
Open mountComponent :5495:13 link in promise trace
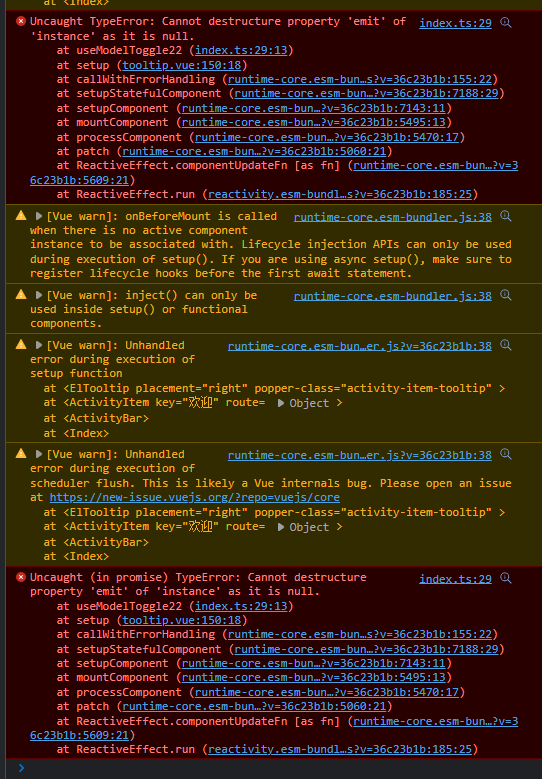[313, 677]
